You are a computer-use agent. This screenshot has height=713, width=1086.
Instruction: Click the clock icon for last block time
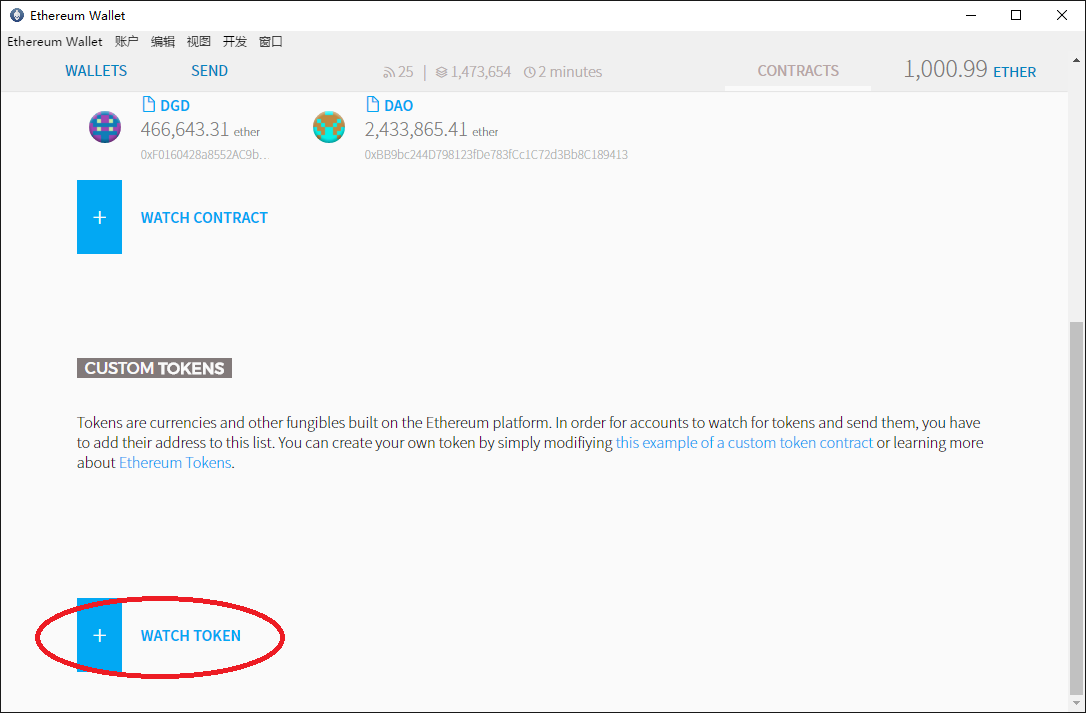pos(529,72)
